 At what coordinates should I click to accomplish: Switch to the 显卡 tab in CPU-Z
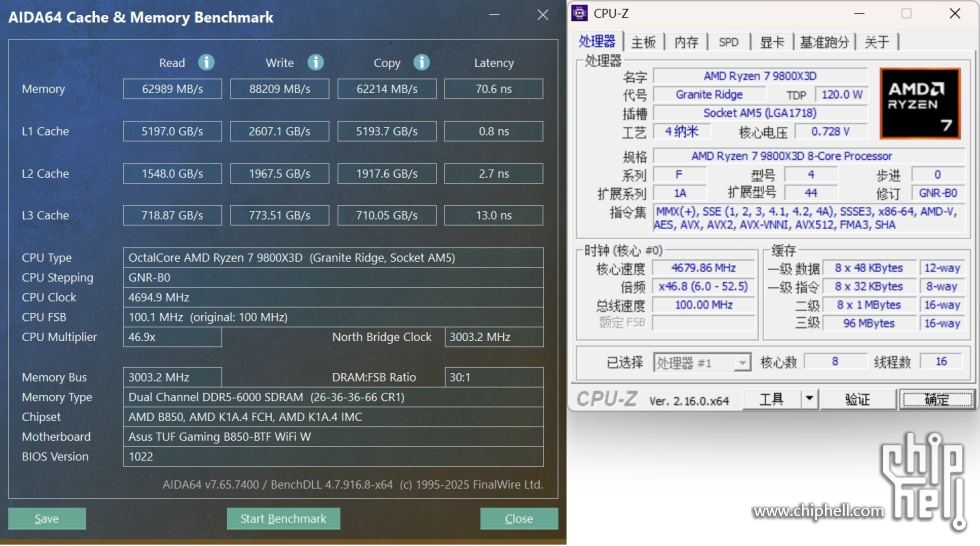pyautogui.click(x=772, y=42)
